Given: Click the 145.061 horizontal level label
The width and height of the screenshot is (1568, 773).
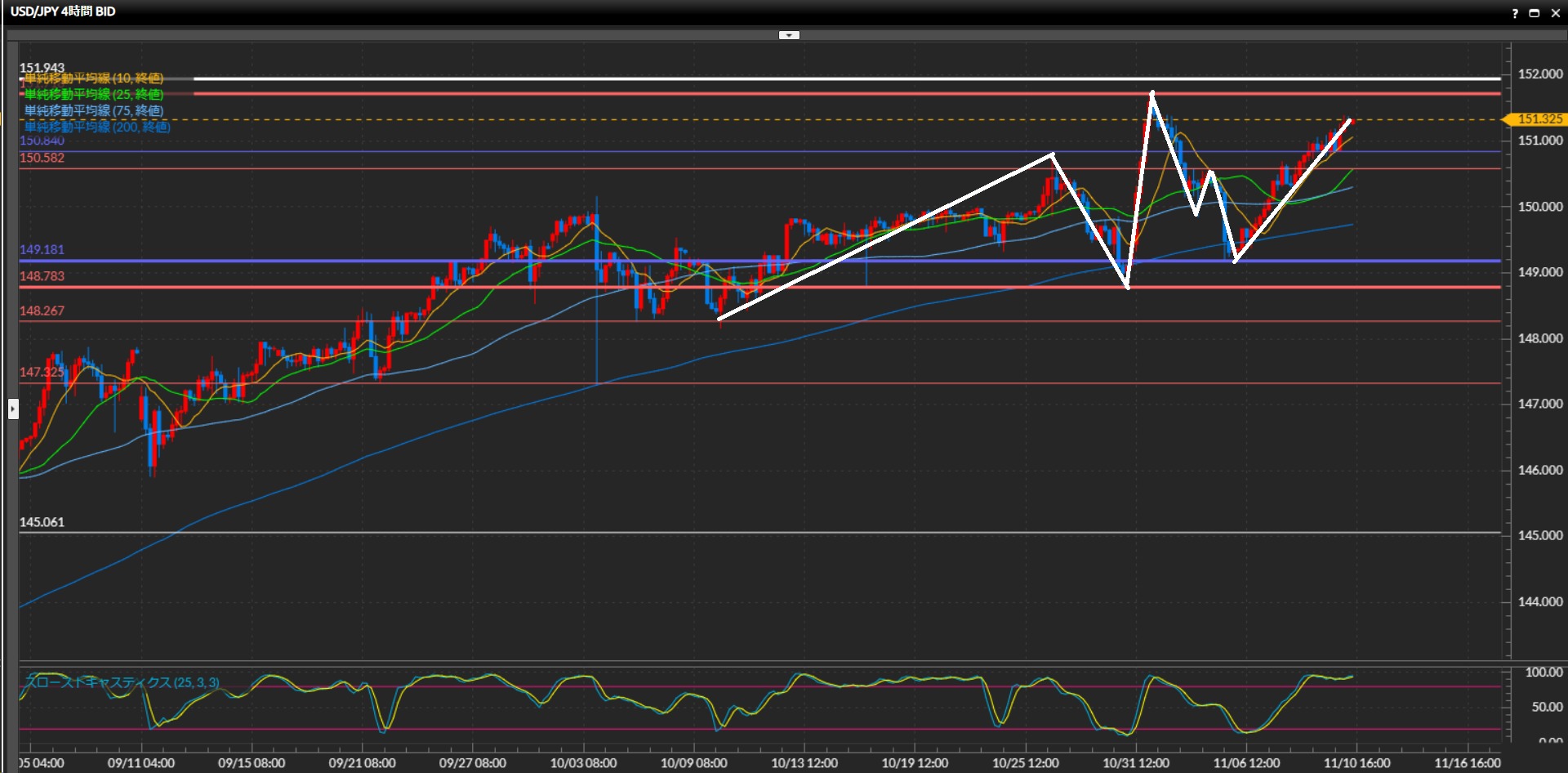Looking at the screenshot, I should tap(42, 522).
